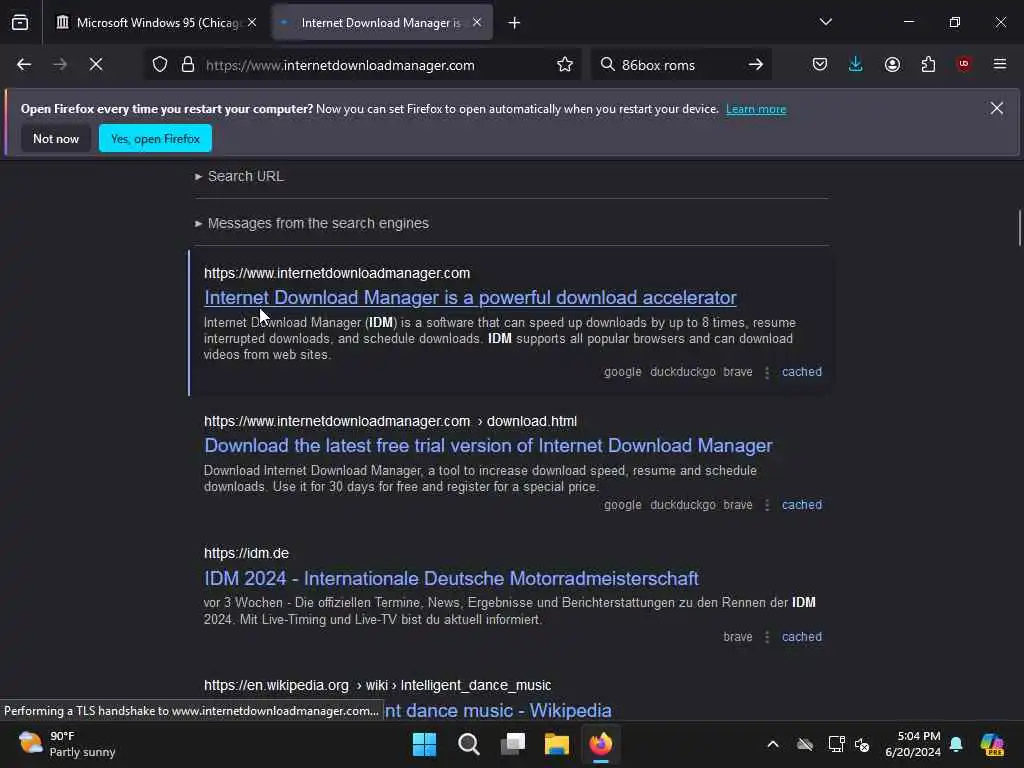
Task: Stop loading the page
Action: pos(96,64)
